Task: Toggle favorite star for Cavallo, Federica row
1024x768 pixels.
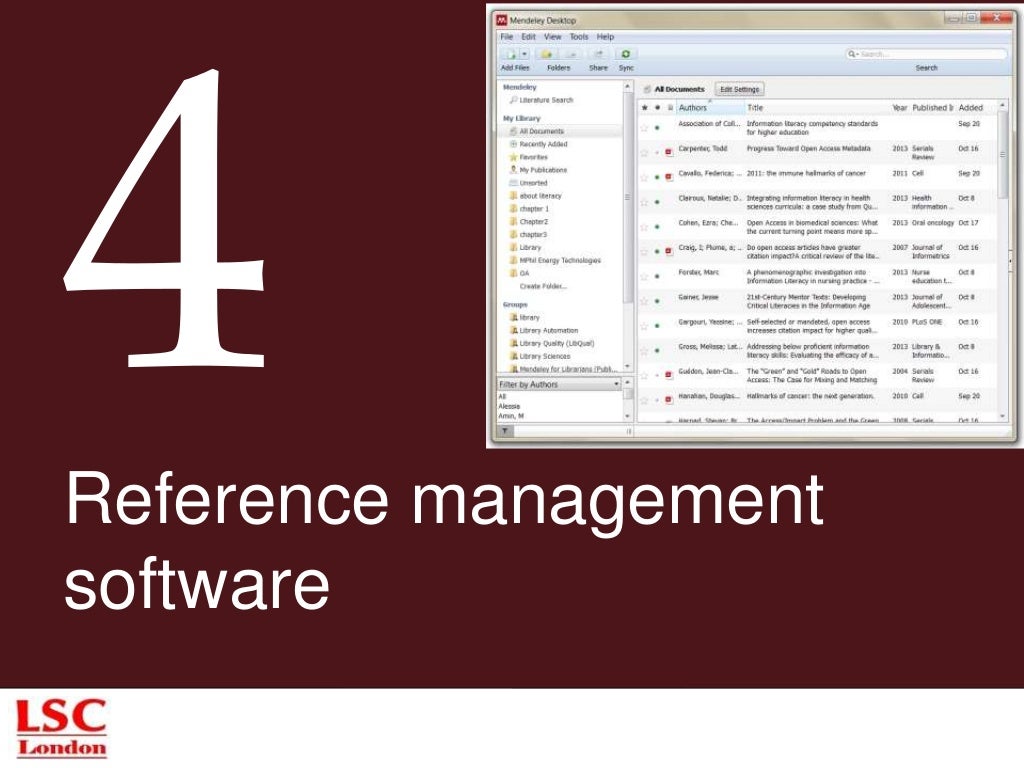Action: [x=645, y=178]
